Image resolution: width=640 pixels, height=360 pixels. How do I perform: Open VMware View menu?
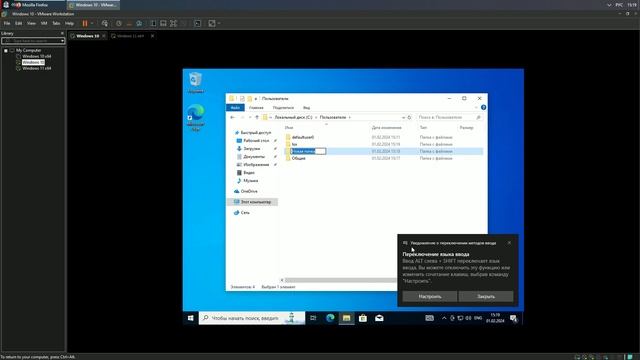pos(31,24)
